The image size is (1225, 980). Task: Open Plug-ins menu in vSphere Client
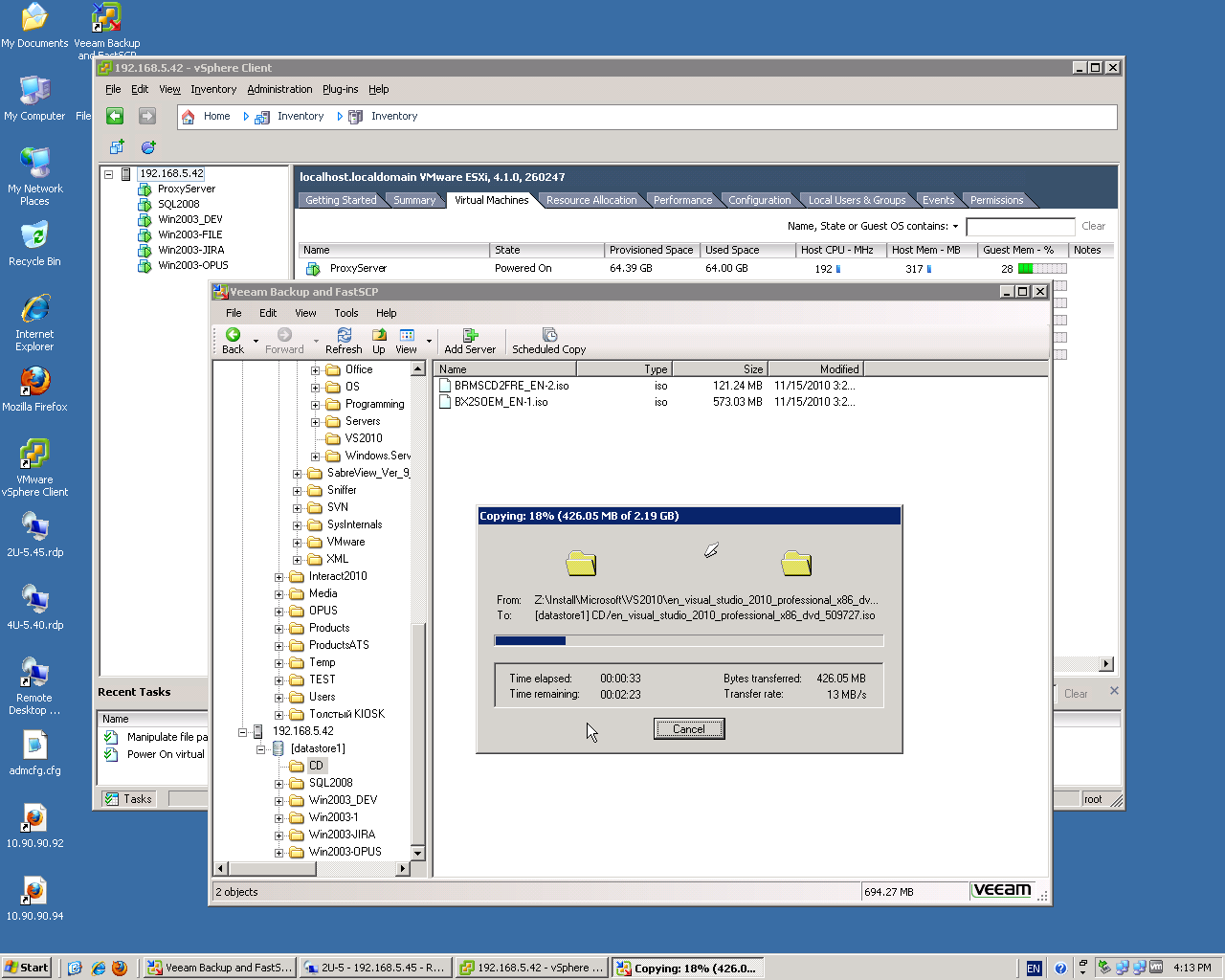click(341, 89)
